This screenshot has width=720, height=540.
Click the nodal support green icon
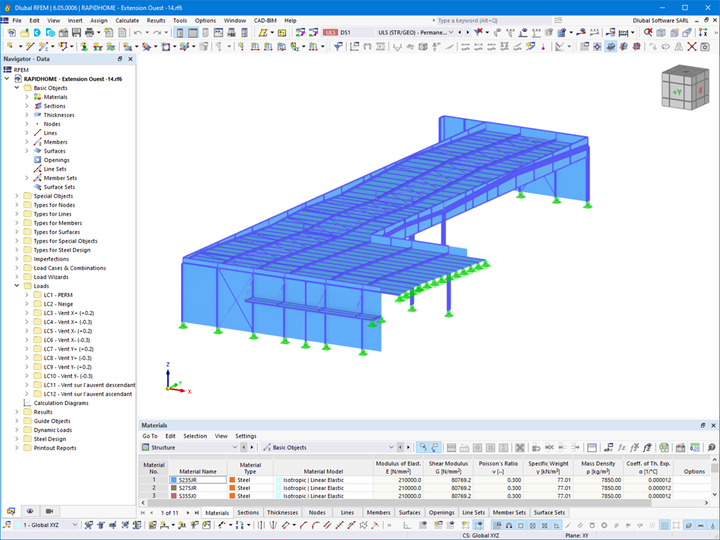pyautogui.click(x=84, y=46)
